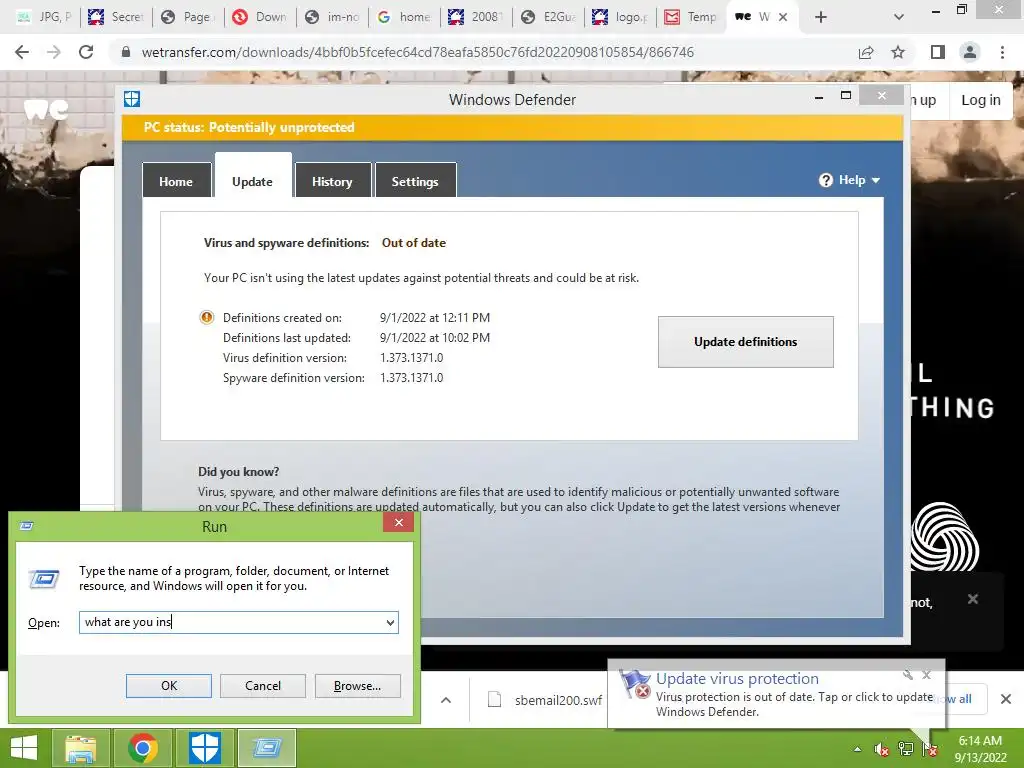Click the network tray icon
This screenshot has height=768, width=1024.
point(906,749)
